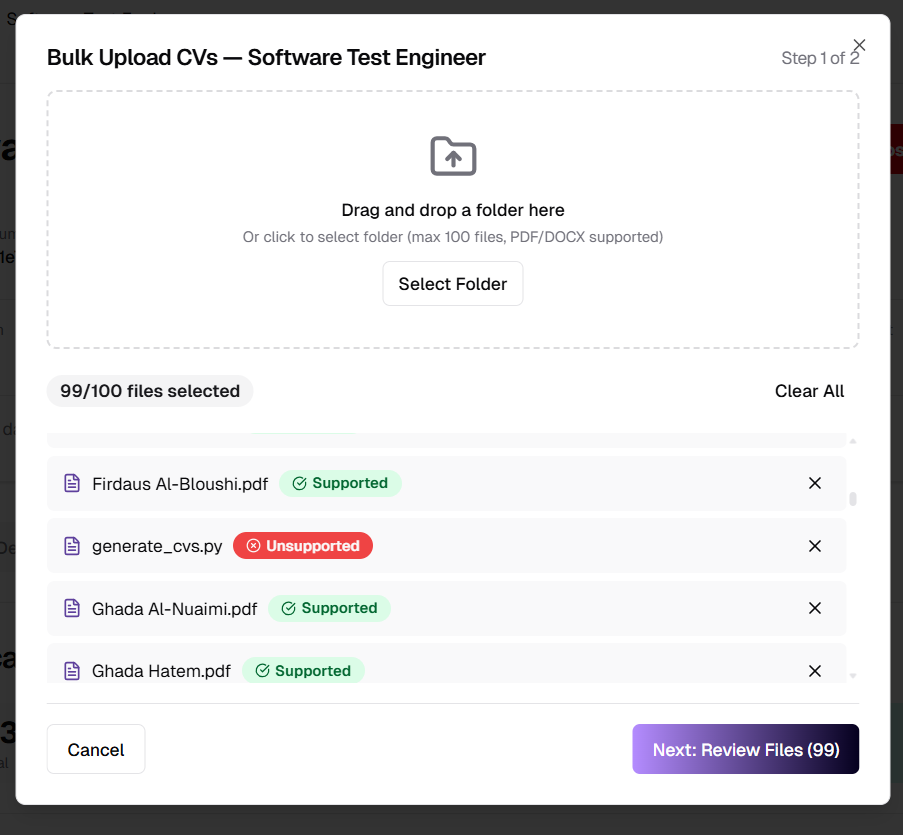Remove generate_cvs.py from the list
The height and width of the screenshot is (835, 903).
click(x=815, y=546)
